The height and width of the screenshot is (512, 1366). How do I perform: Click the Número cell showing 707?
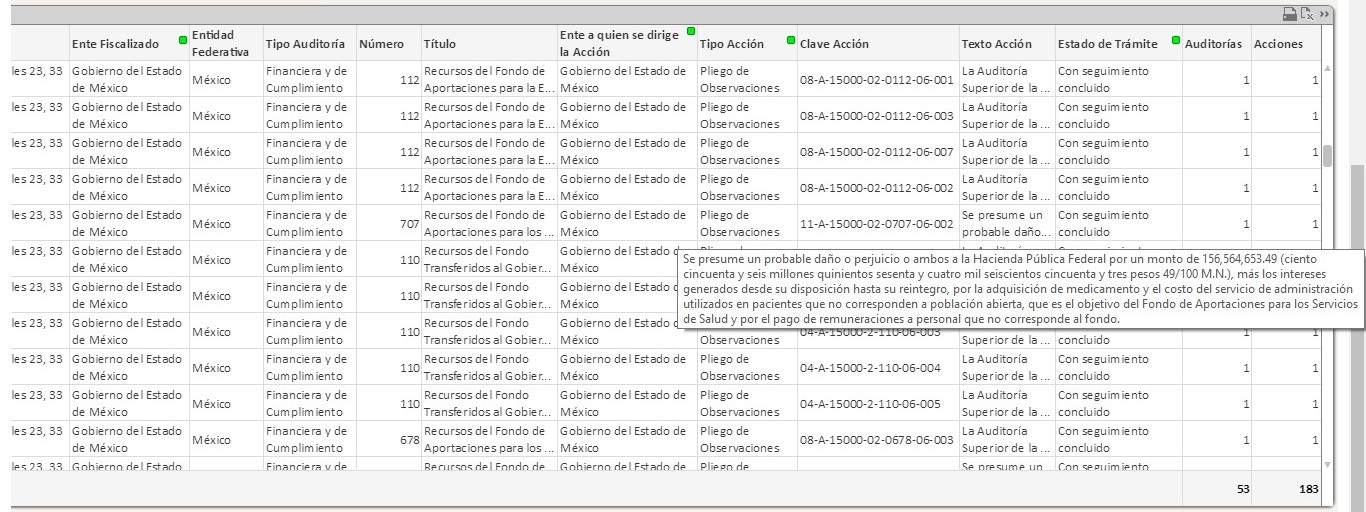388,224
